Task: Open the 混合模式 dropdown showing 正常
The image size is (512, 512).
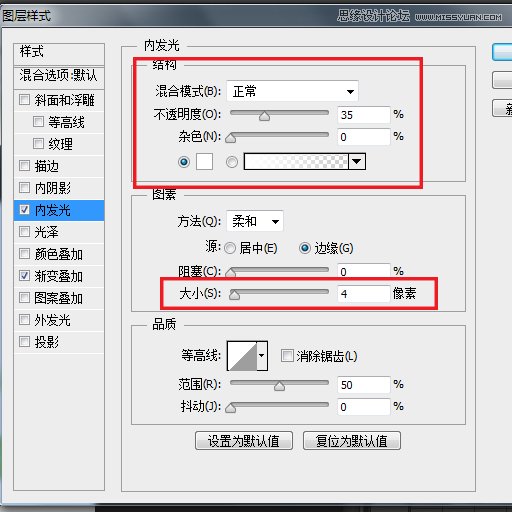Action: pos(292,91)
